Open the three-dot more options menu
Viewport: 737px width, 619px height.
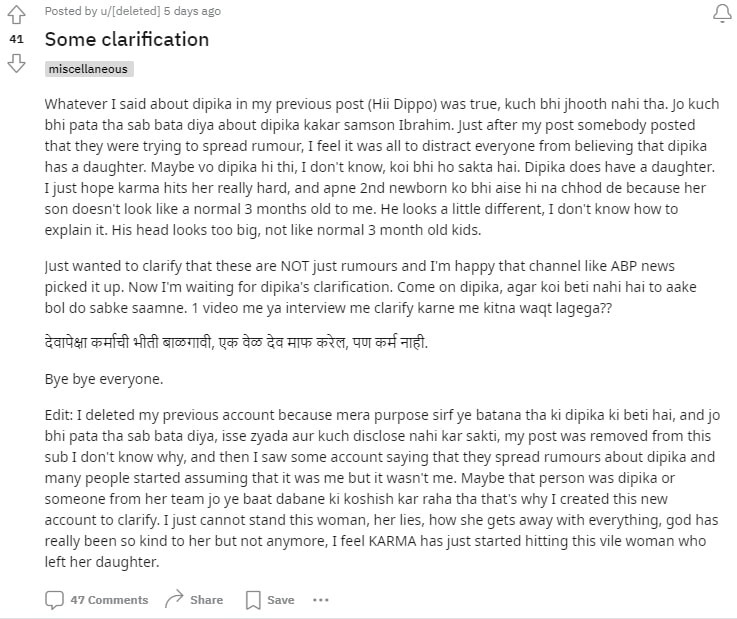coord(320,600)
